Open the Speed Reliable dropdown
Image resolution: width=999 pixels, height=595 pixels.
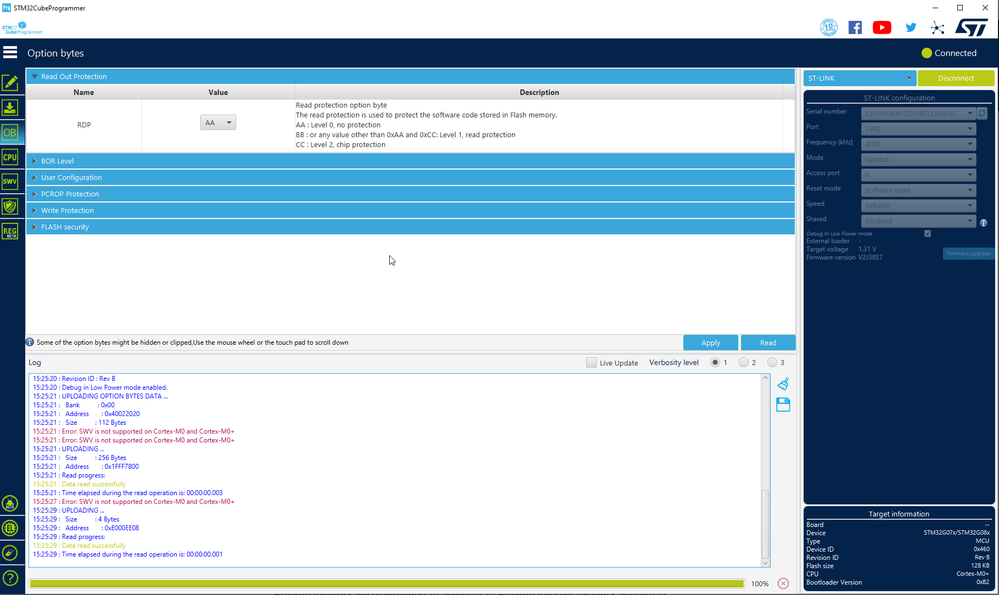pos(918,205)
